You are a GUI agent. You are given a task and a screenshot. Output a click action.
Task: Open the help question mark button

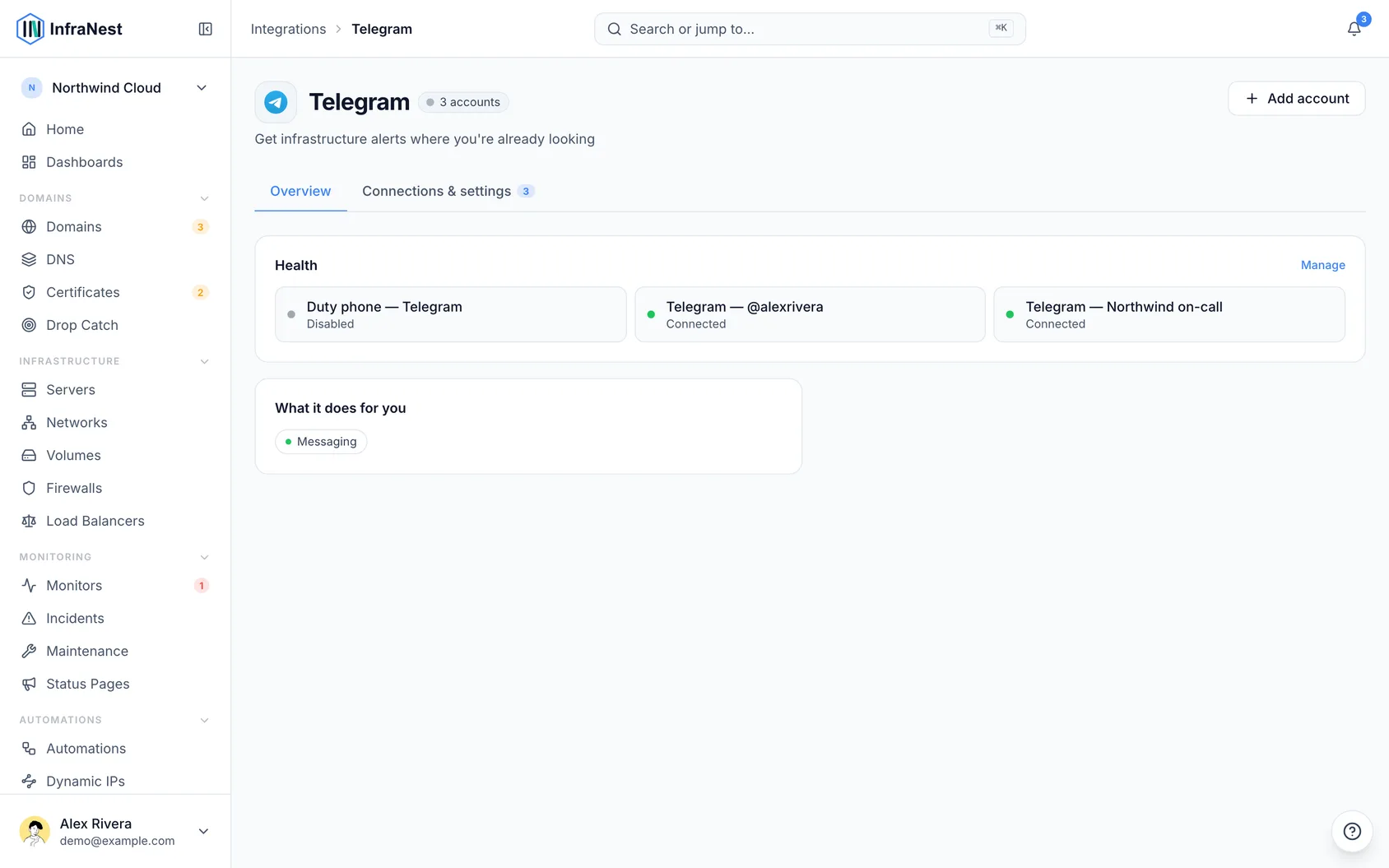click(1352, 831)
